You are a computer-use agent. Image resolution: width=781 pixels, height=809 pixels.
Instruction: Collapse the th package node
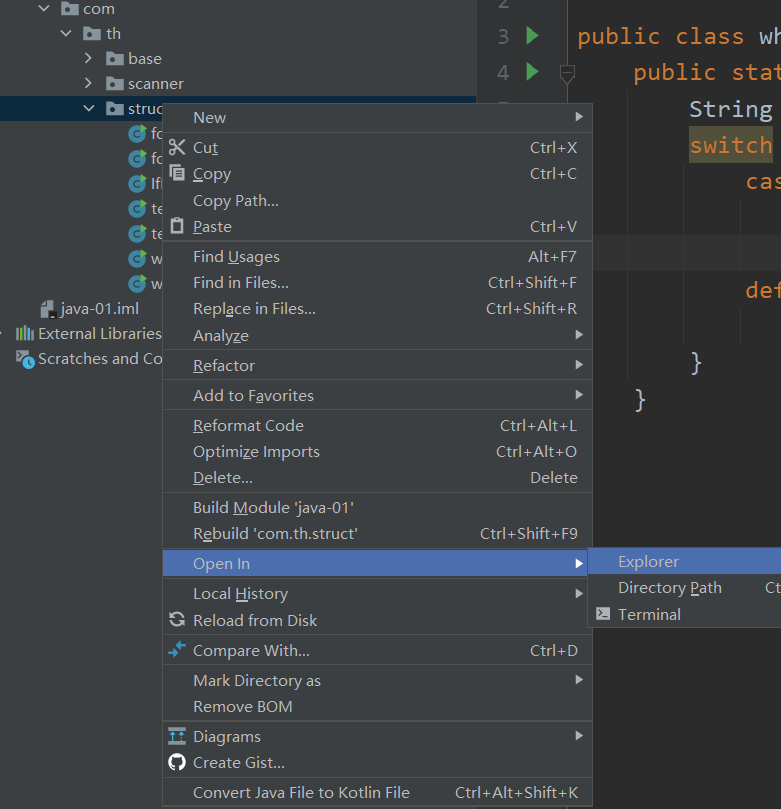[66, 34]
